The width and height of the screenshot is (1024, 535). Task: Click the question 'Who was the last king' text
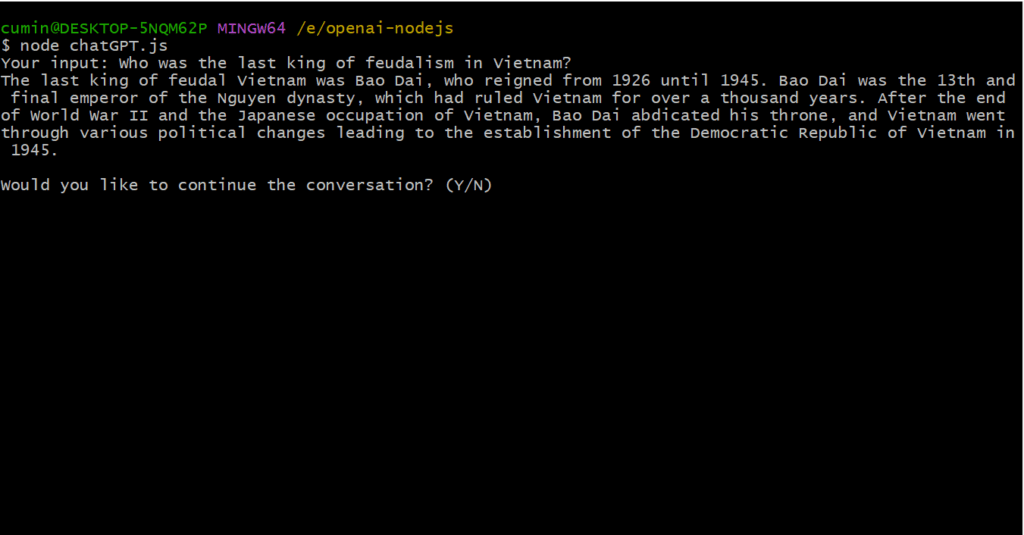tap(222, 63)
